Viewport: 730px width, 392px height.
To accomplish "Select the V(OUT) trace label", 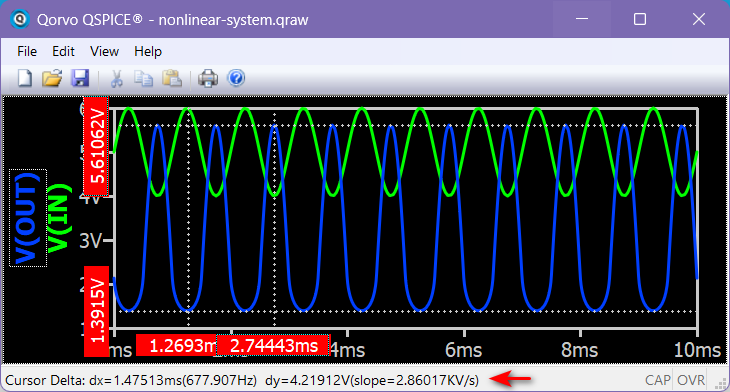I will point(28,218).
